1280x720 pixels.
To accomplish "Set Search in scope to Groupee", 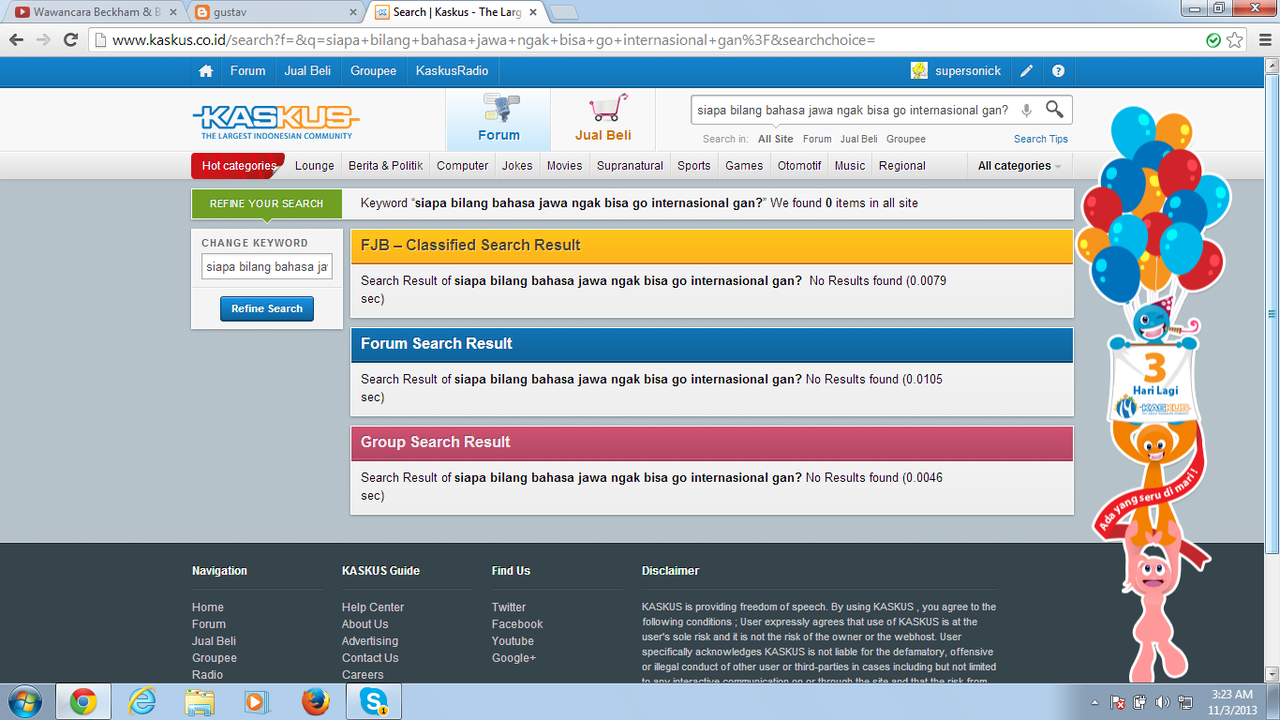I will point(906,139).
